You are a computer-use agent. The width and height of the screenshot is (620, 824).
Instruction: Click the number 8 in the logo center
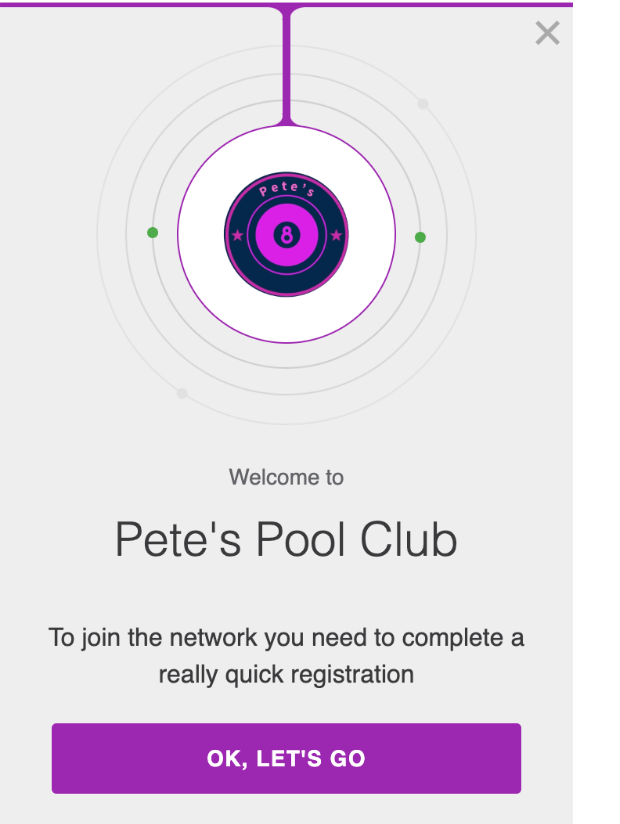[x=287, y=234]
